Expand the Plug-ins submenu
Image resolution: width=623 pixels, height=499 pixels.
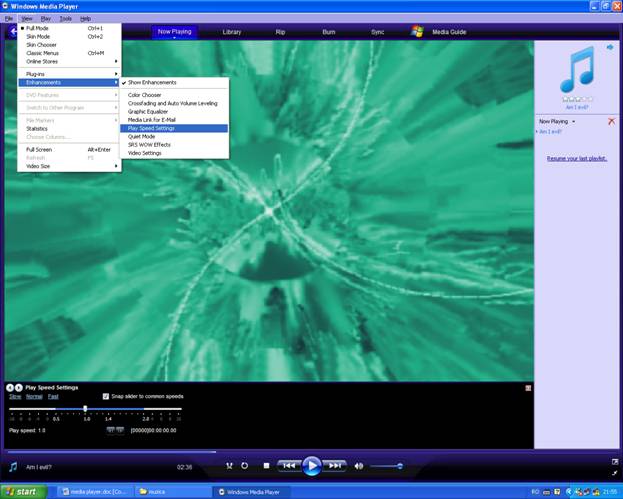tap(69, 74)
